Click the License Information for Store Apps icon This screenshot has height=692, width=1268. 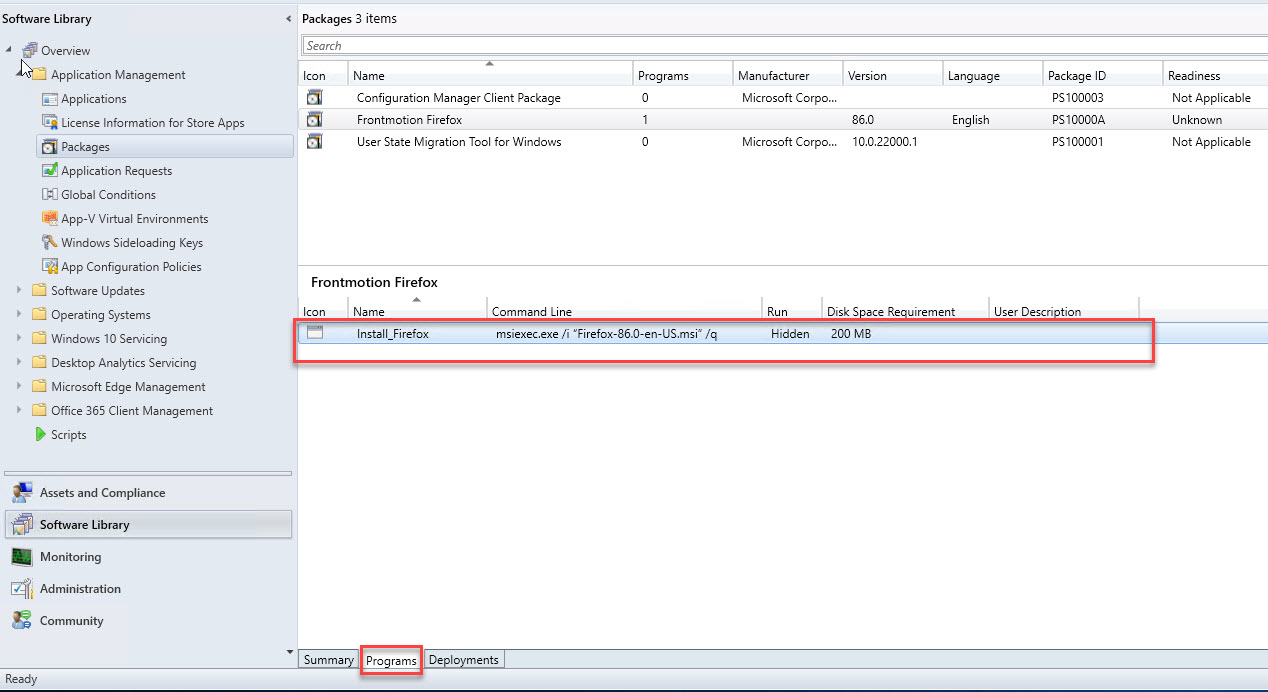[x=50, y=123]
